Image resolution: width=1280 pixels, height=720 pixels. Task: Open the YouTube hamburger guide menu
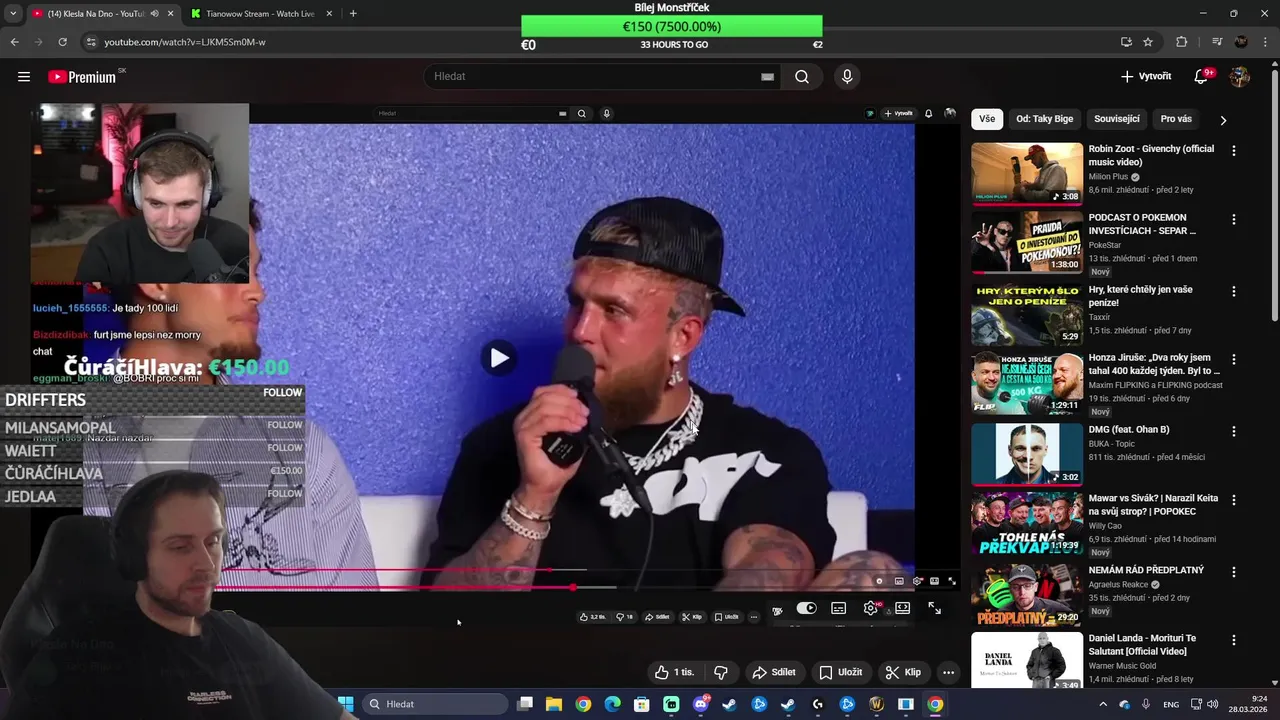coord(24,77)
